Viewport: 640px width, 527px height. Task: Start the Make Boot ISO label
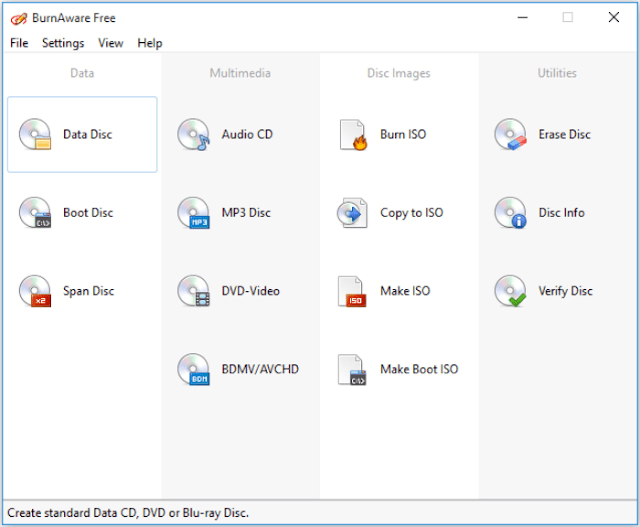pos(419,369)
